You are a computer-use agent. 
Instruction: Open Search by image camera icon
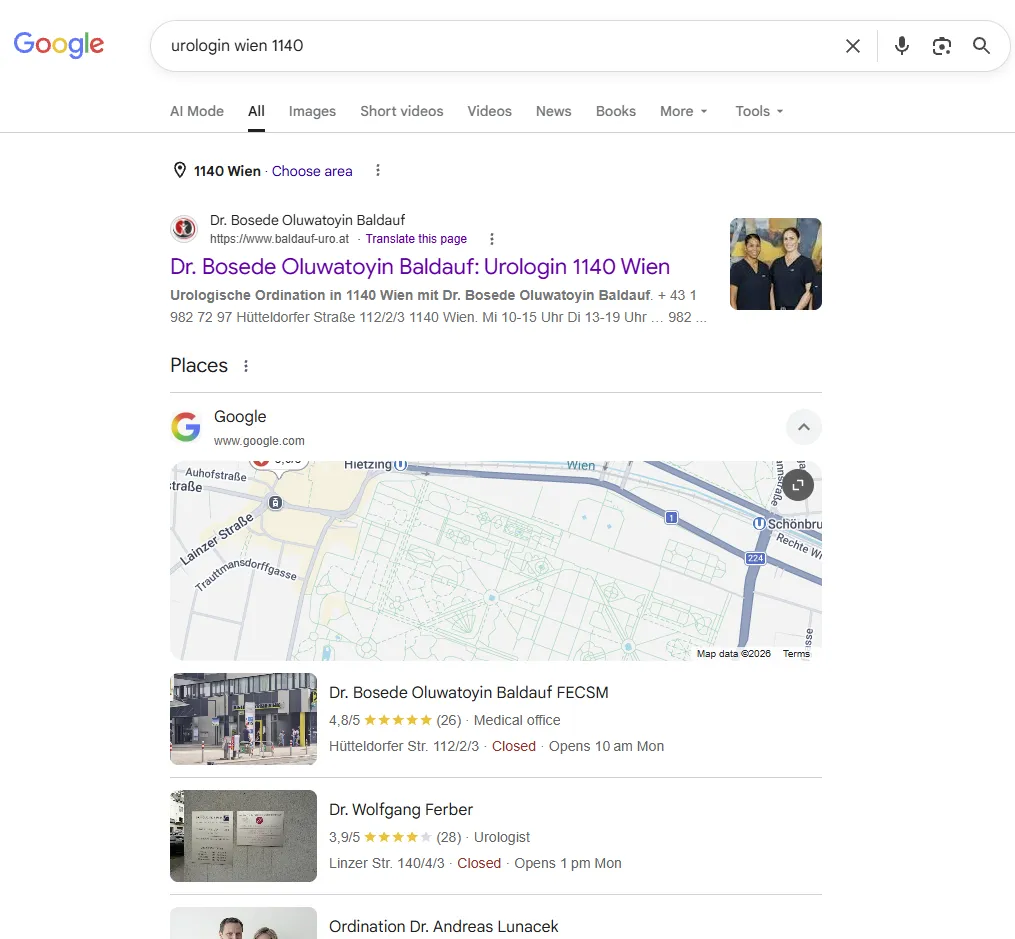[941, 46]
